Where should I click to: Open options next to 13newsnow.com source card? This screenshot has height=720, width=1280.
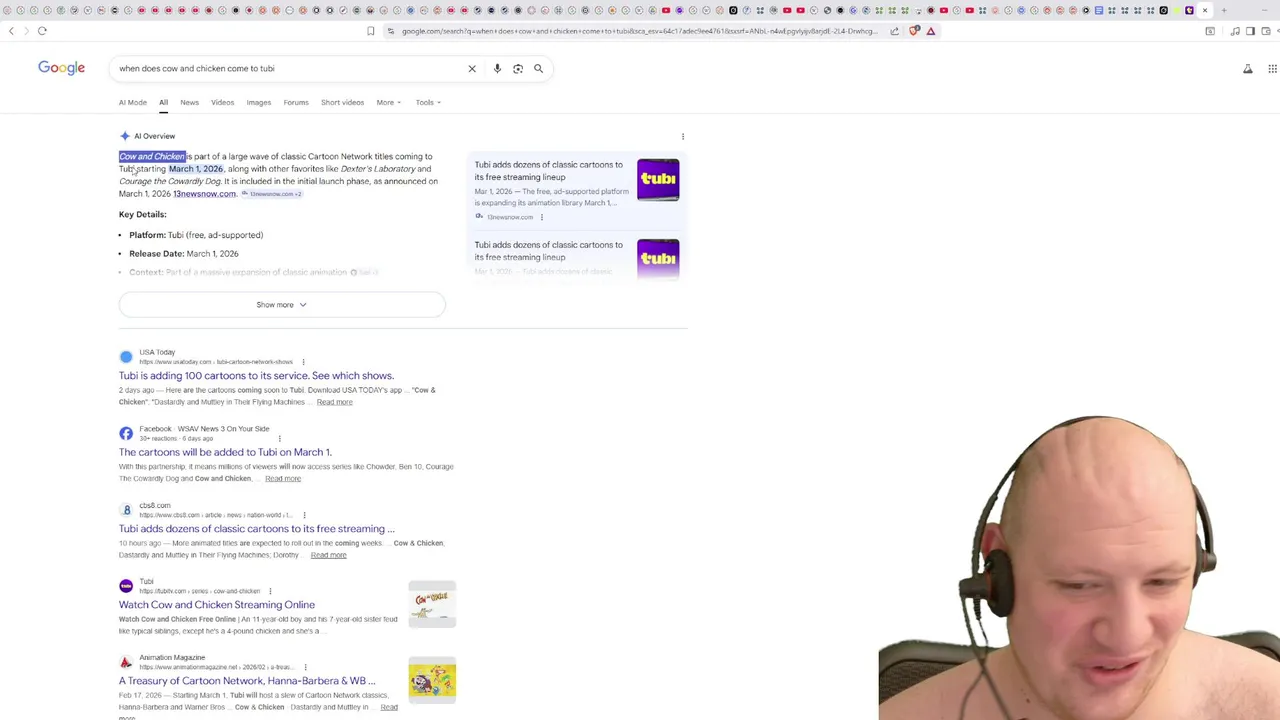(542, 217)
